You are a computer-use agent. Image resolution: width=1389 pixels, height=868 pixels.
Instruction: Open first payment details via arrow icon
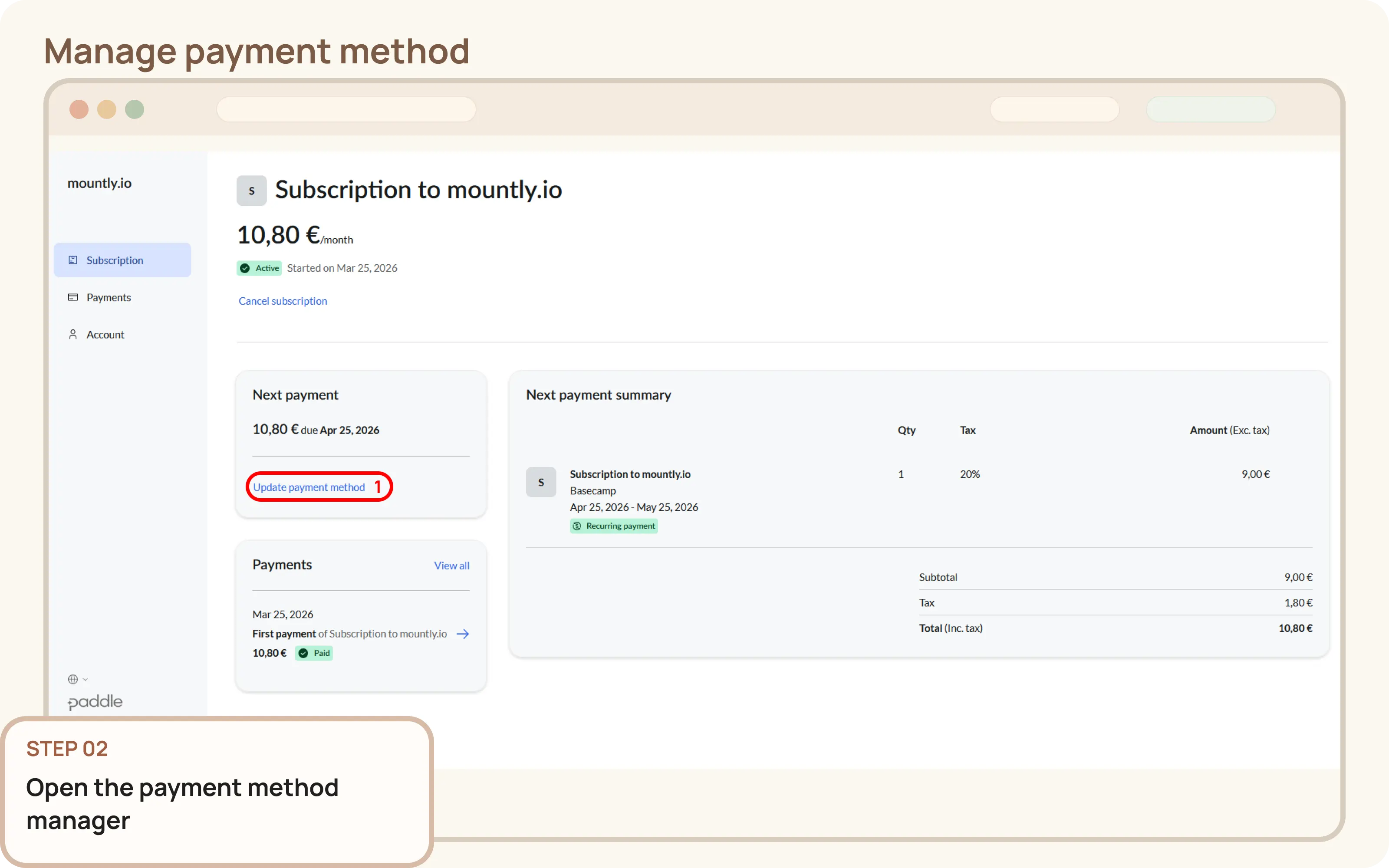[463, 634]
